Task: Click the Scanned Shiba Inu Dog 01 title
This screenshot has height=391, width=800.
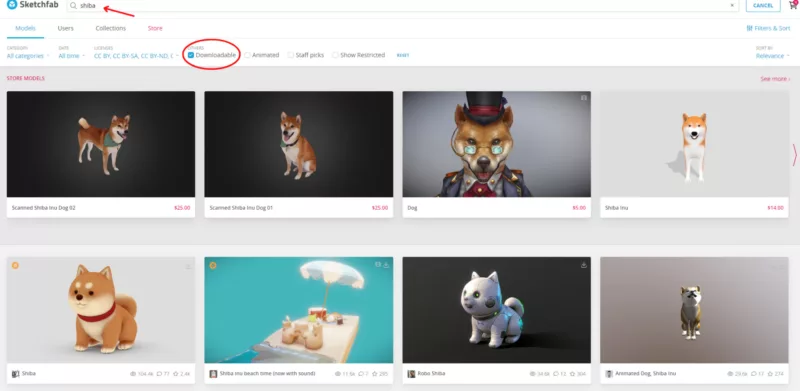Action: click(x=241, y=208)
